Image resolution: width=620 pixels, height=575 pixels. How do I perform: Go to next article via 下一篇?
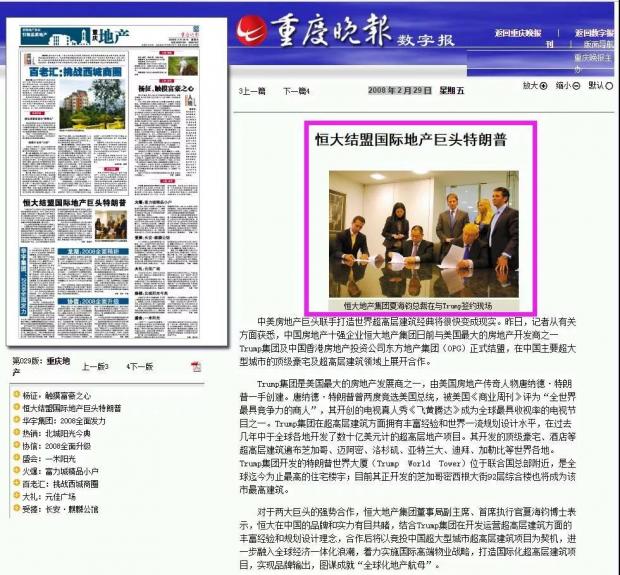(296, 91)
